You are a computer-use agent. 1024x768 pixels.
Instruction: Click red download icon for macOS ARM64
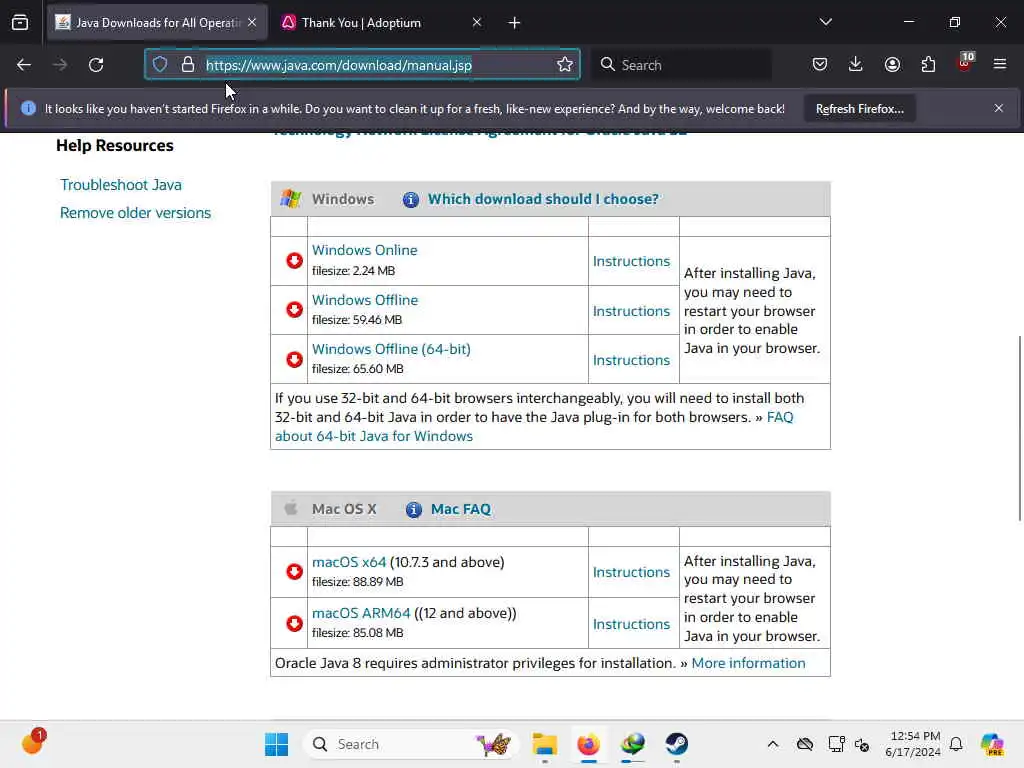294,623
